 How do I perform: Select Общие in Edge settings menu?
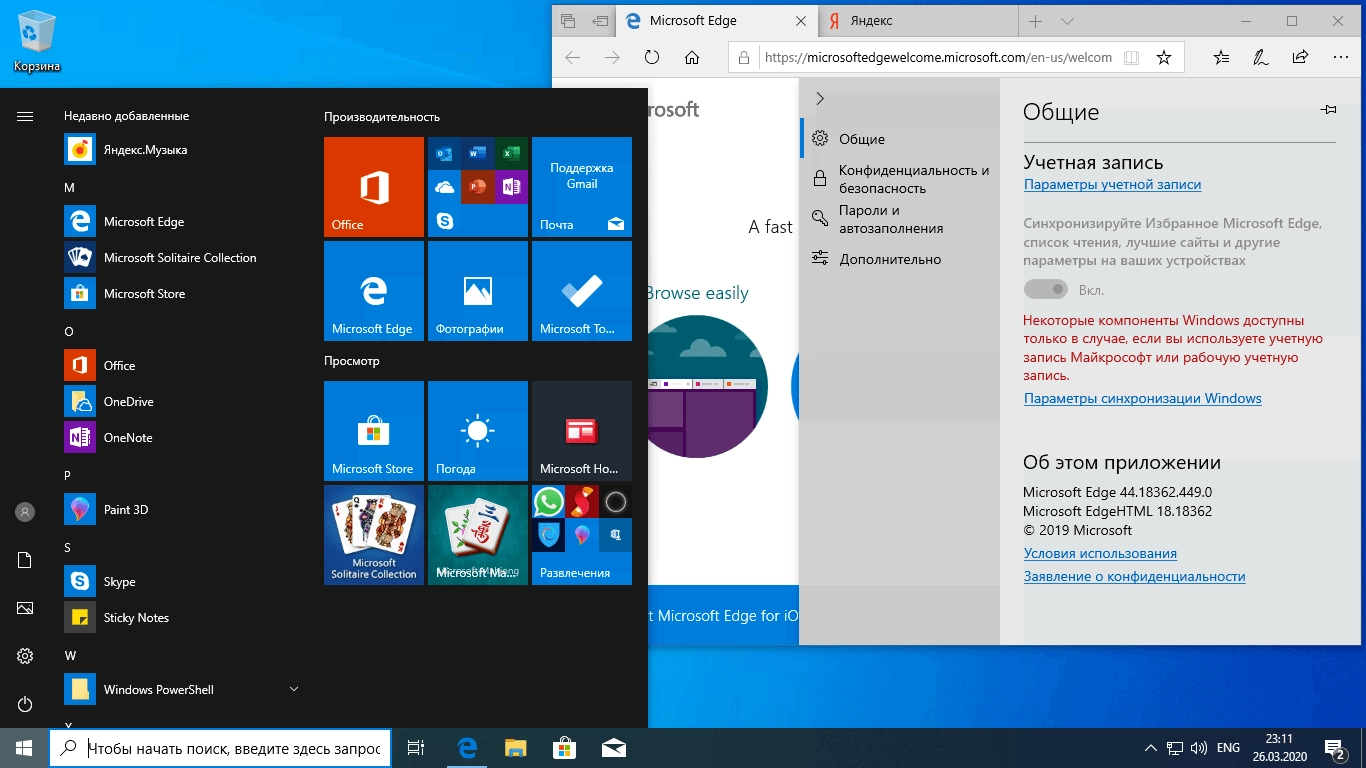tap(900, 139)
